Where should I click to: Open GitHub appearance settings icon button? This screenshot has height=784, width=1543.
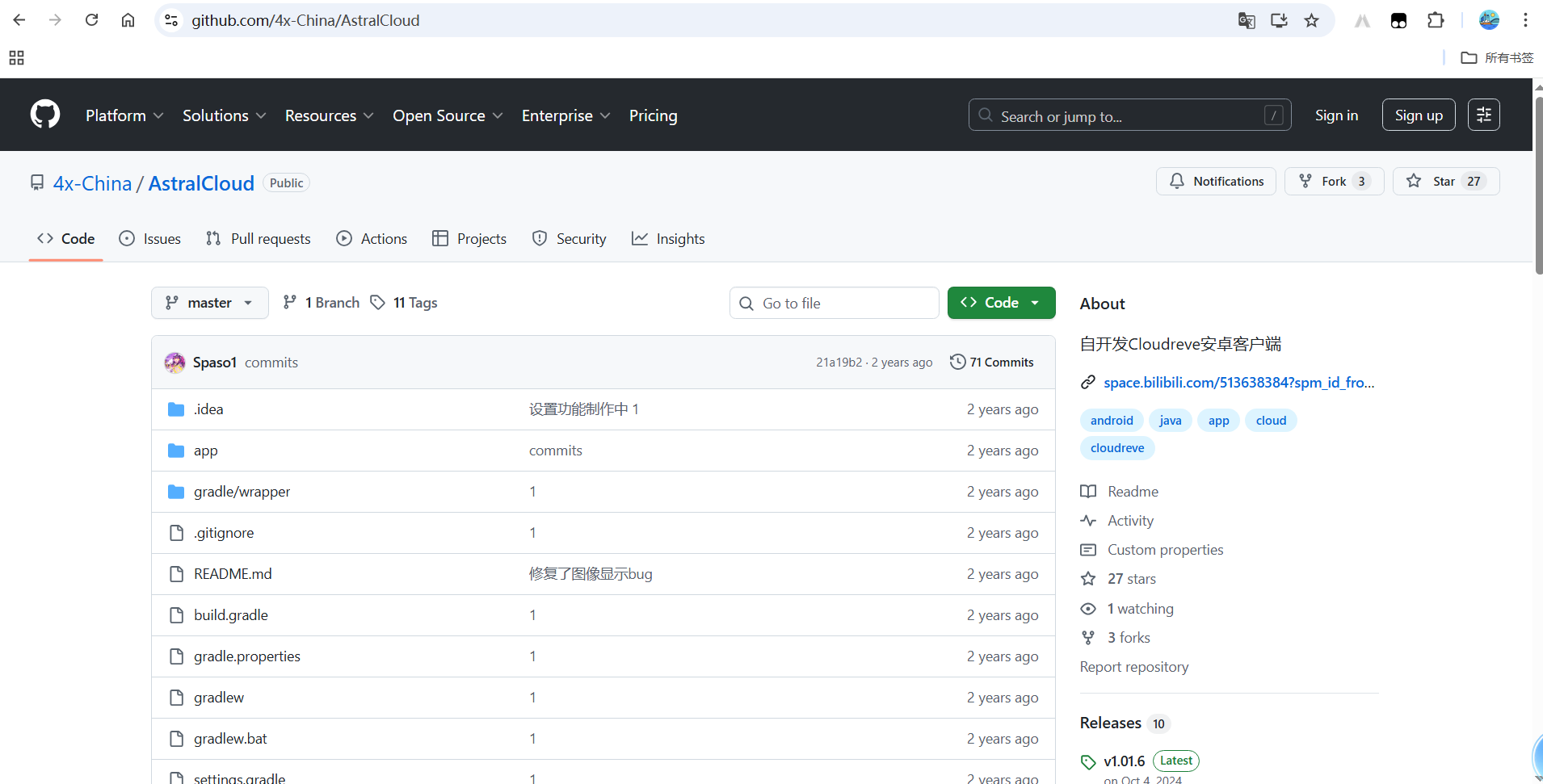pos(1484,115)
